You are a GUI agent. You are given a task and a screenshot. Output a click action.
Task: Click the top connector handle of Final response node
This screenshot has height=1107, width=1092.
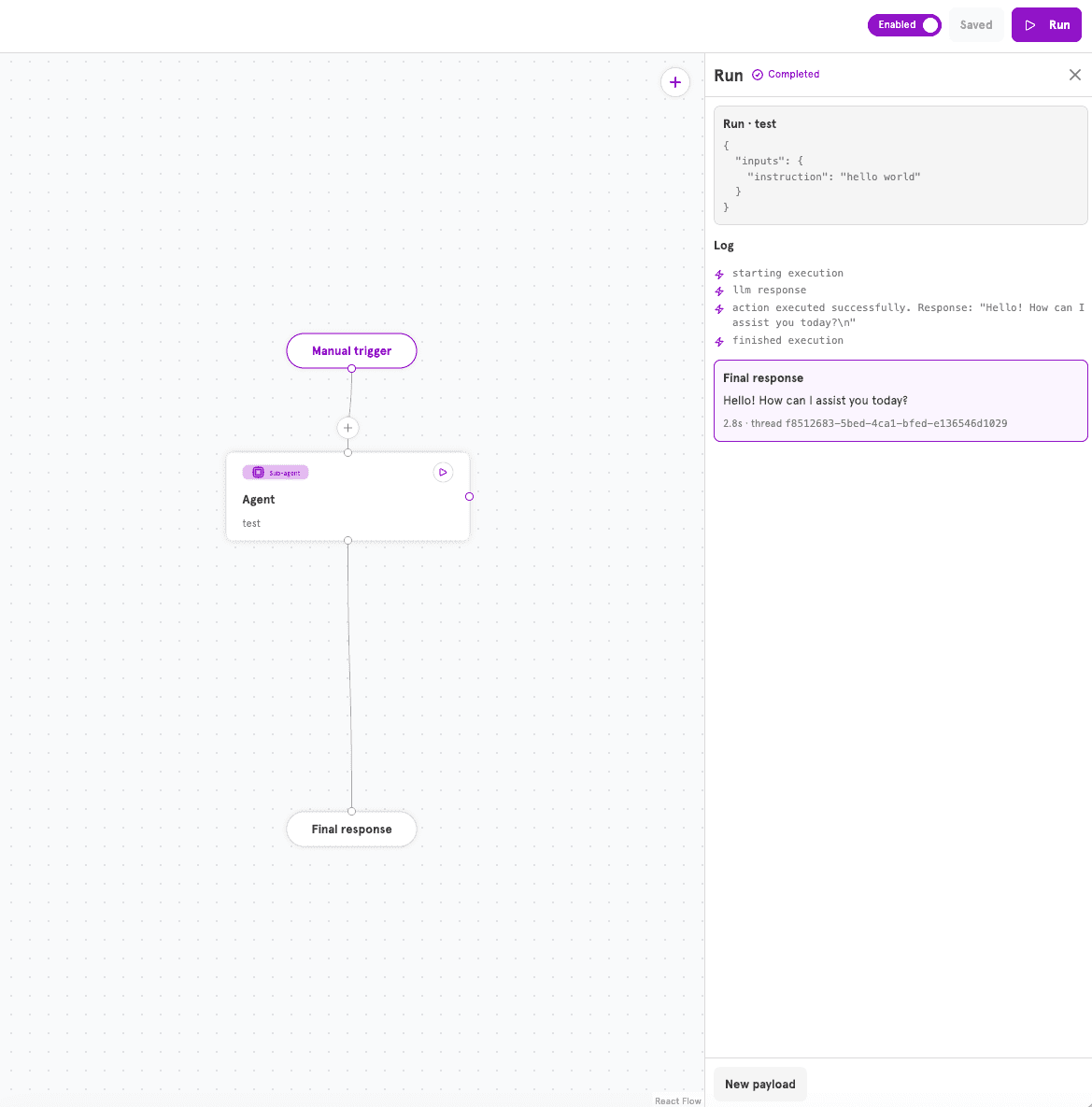pyautogui.click(x=351, y=811)
